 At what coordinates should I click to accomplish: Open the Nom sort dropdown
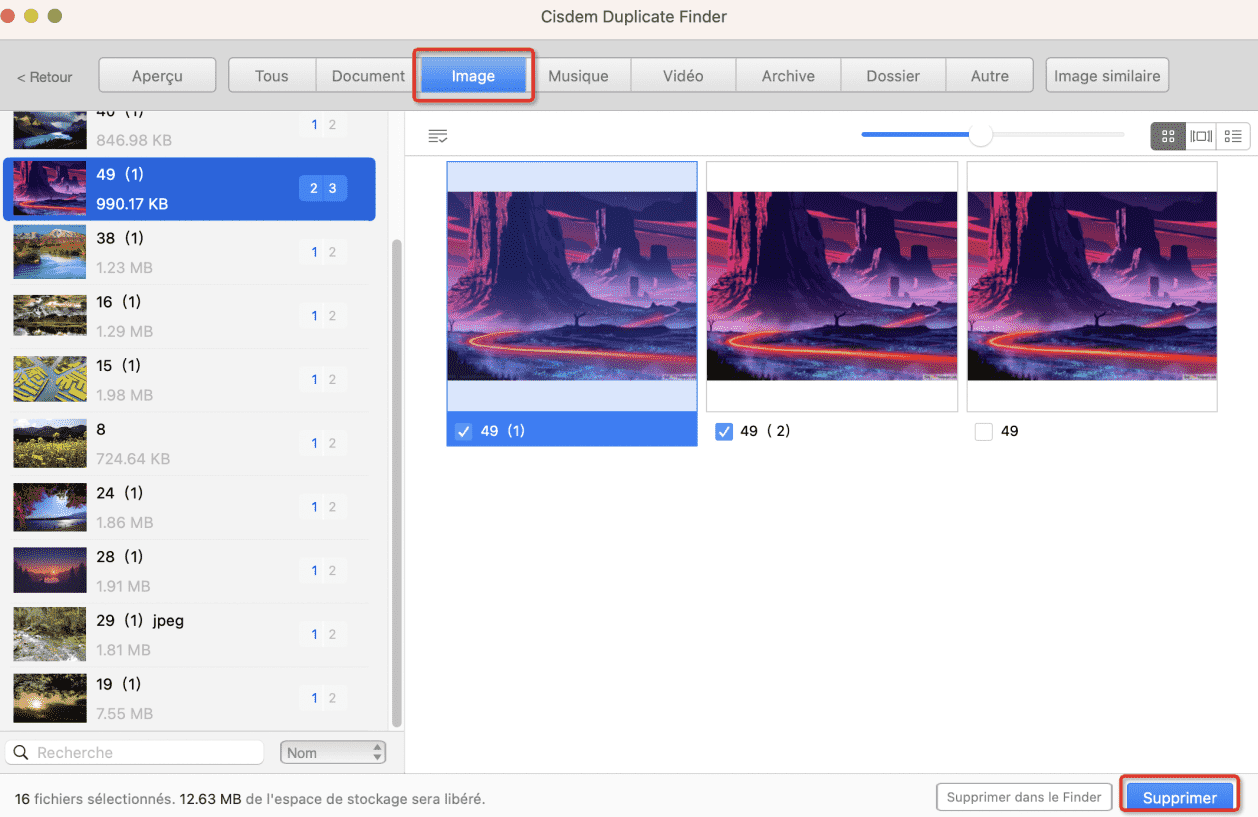[x=333, y=752]
